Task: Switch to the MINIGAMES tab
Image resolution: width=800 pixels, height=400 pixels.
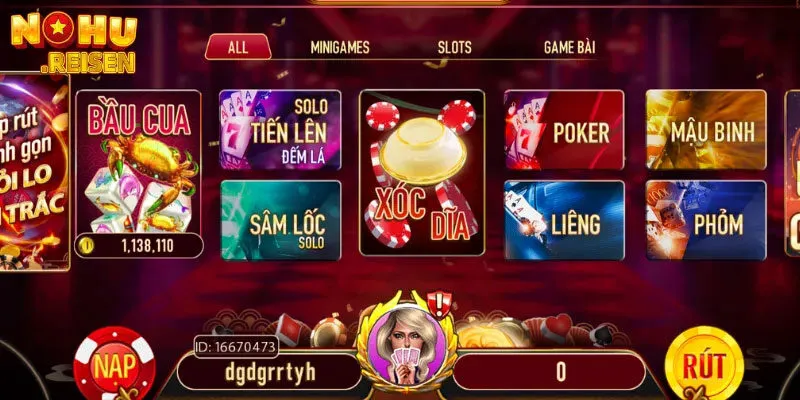Action: click(x=340, y=47)
